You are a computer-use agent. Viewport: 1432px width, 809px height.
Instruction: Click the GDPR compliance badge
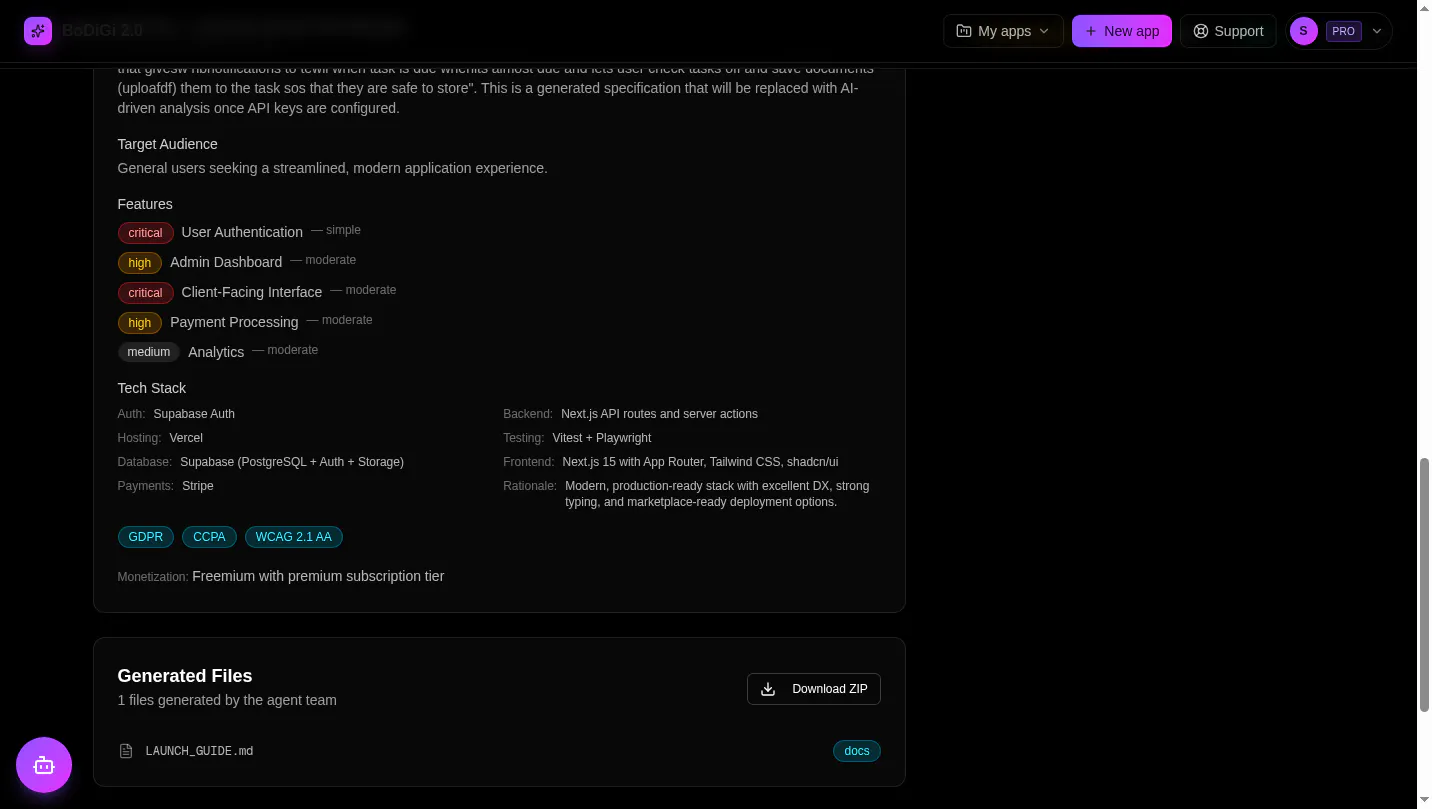tap(146, 537)
